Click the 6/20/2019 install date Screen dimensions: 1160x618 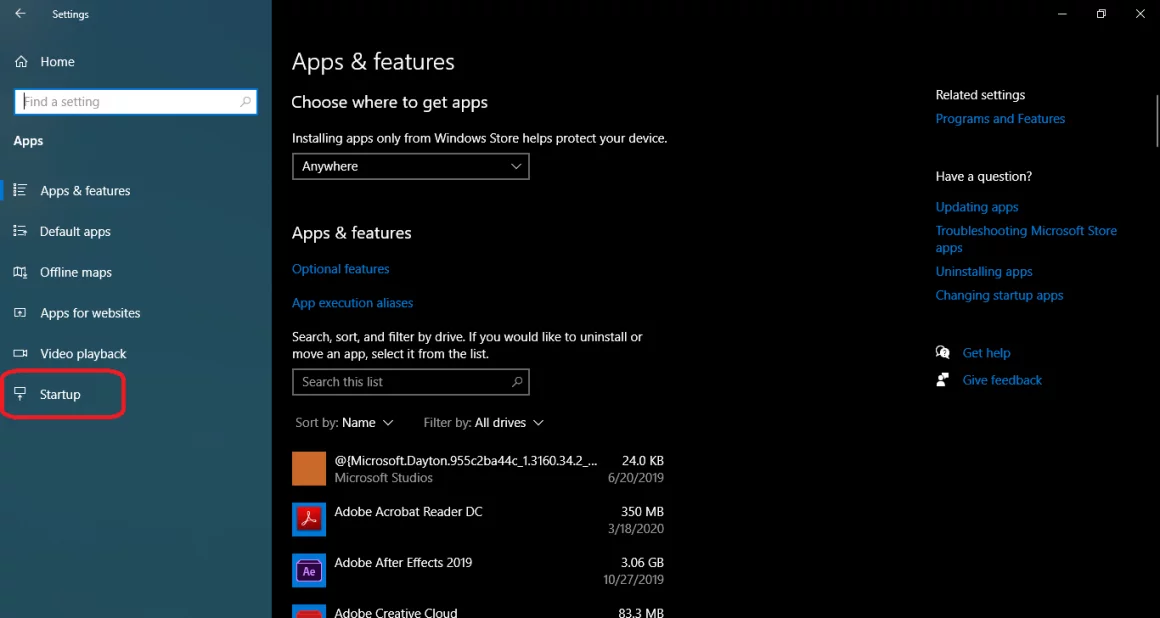pos(635,478)
